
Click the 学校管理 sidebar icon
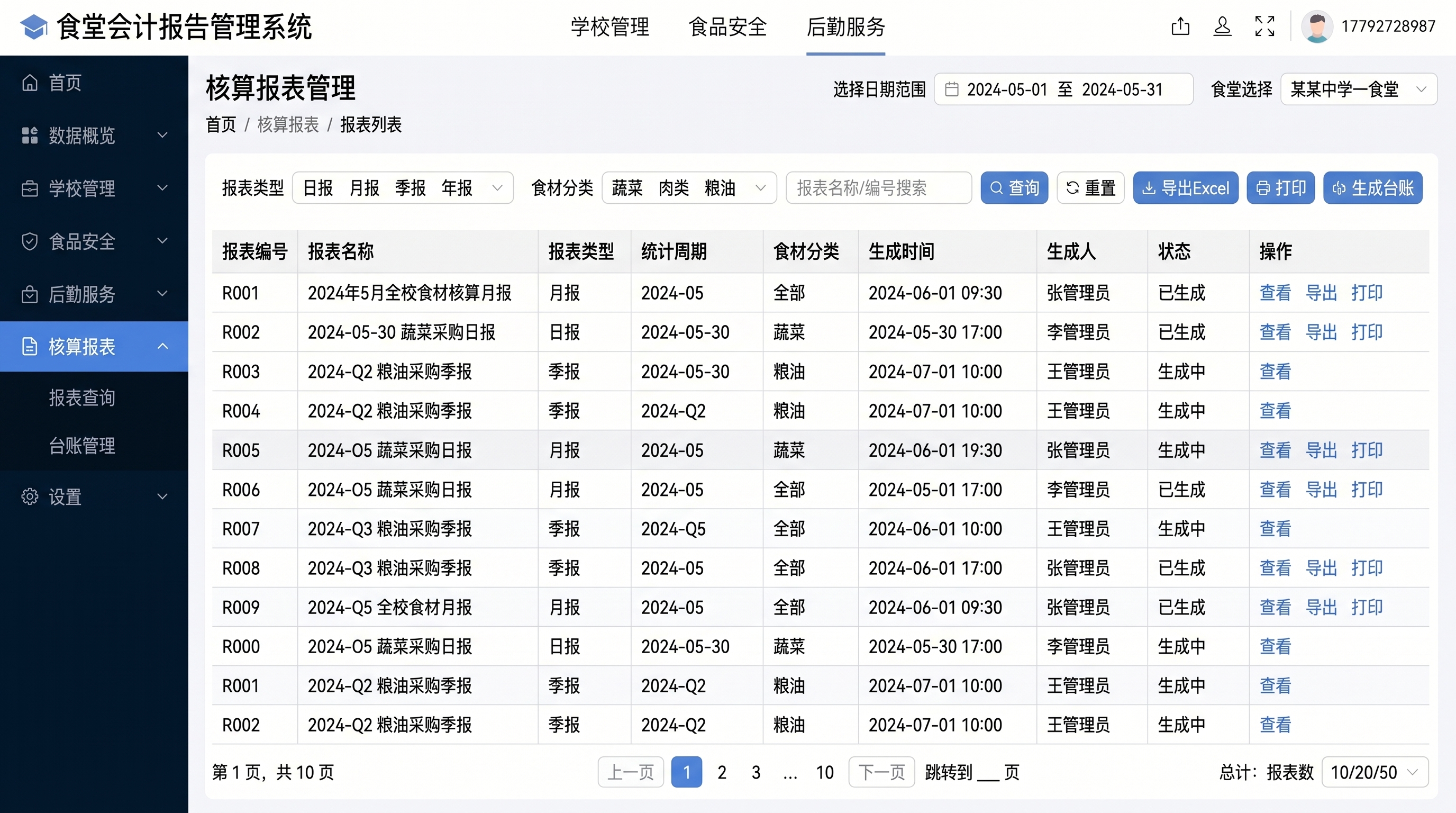coord(30,188)
